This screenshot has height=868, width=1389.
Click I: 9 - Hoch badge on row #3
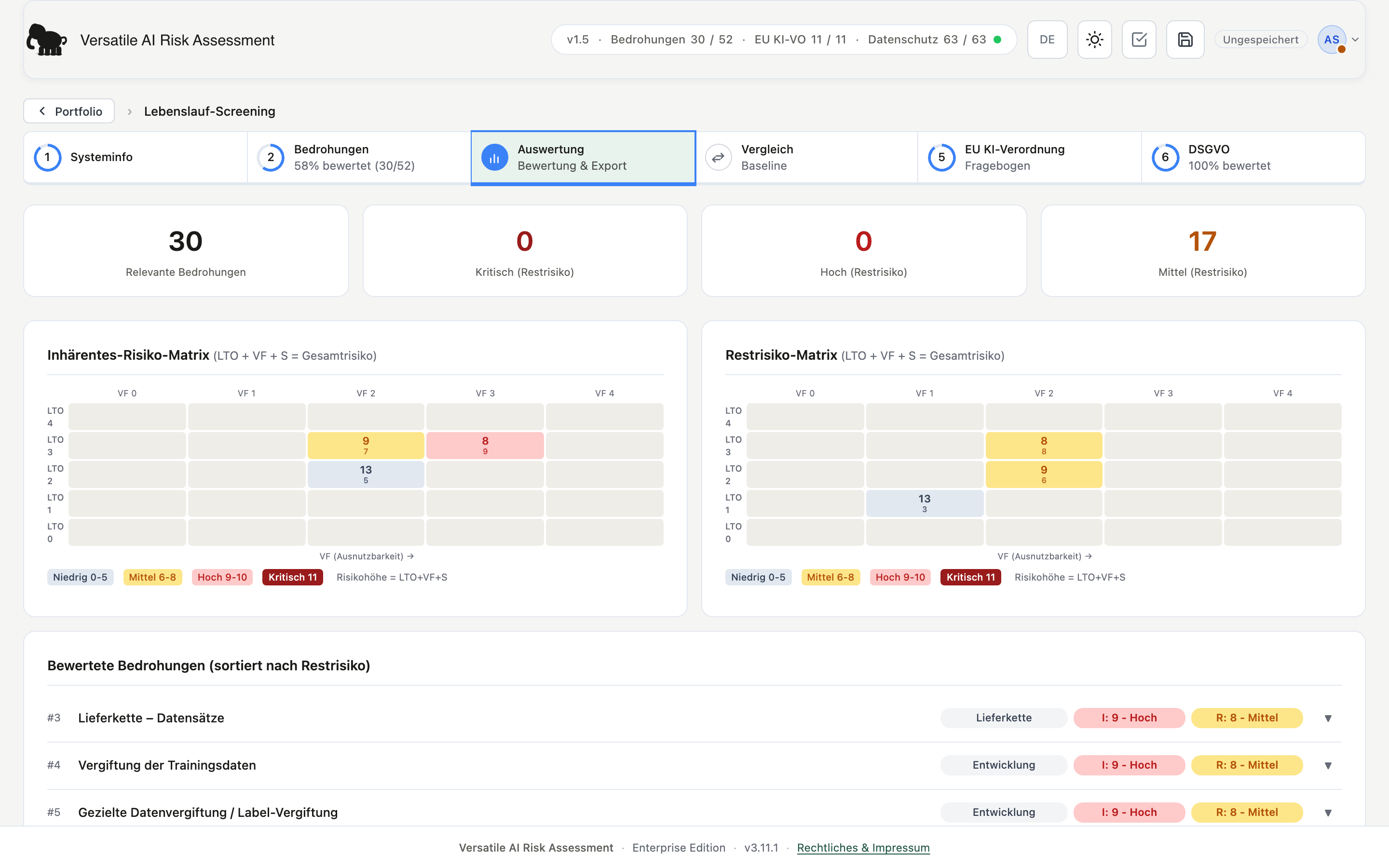tap(1129, 718)
